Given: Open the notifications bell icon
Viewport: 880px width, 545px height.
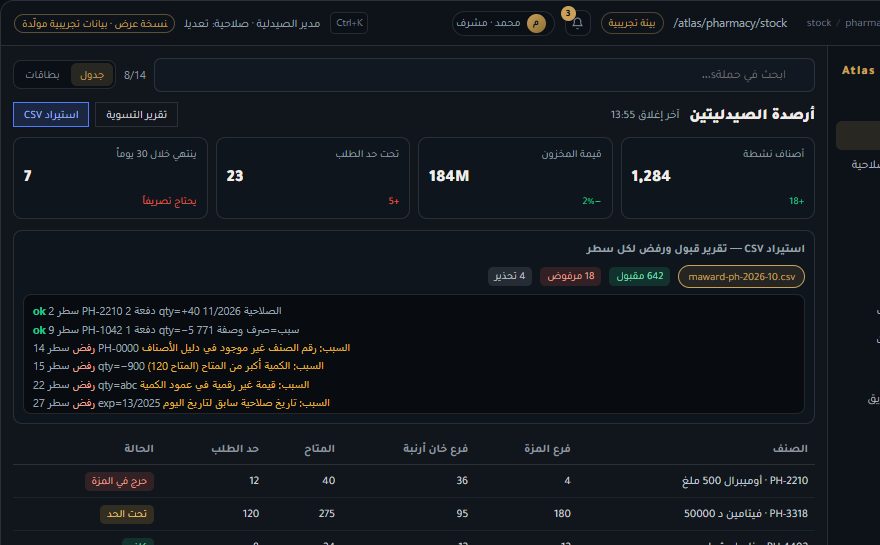Looking at the screenshot, I should [578, 24].
